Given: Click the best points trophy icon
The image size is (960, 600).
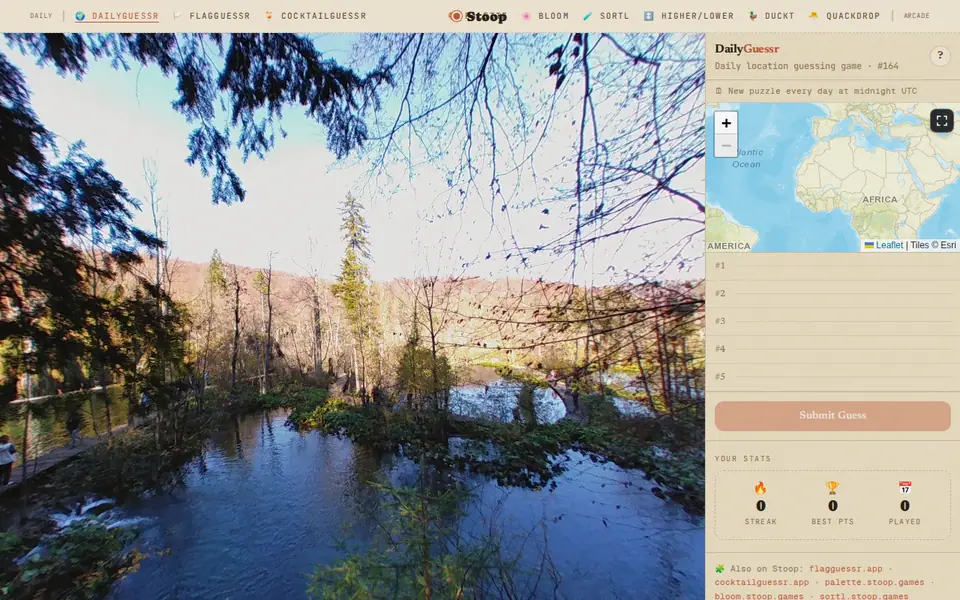Looking at the screenshot, I should (832, 488).
